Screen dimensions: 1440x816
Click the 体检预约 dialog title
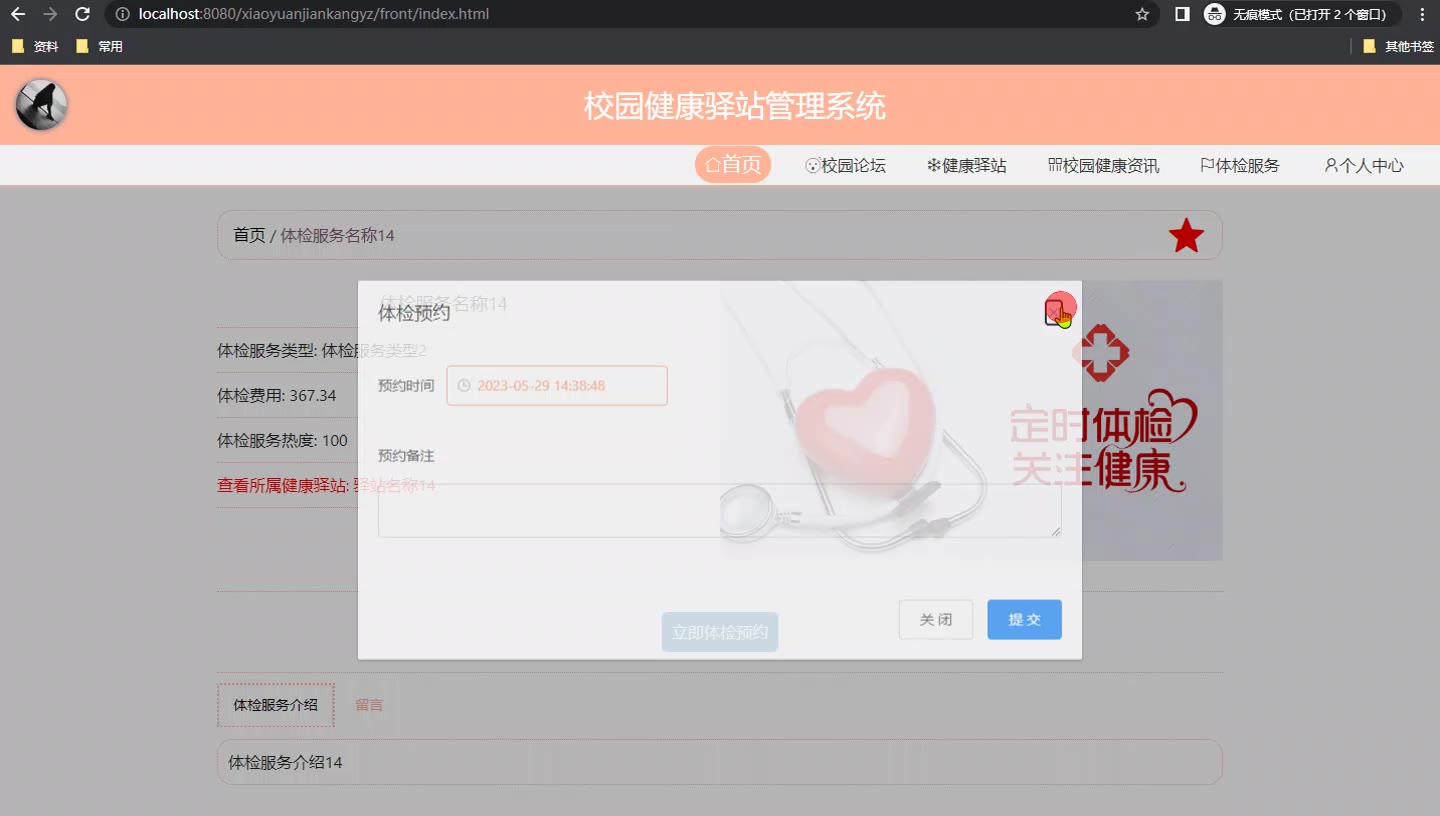[414, 313]
